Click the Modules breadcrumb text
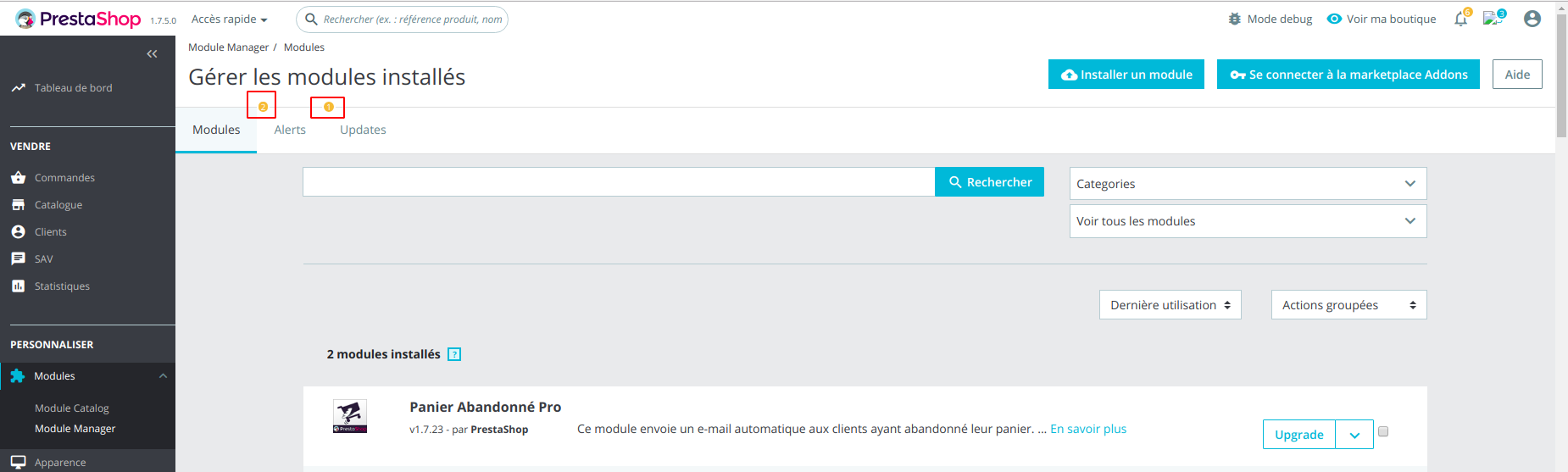 pos(304,47)
